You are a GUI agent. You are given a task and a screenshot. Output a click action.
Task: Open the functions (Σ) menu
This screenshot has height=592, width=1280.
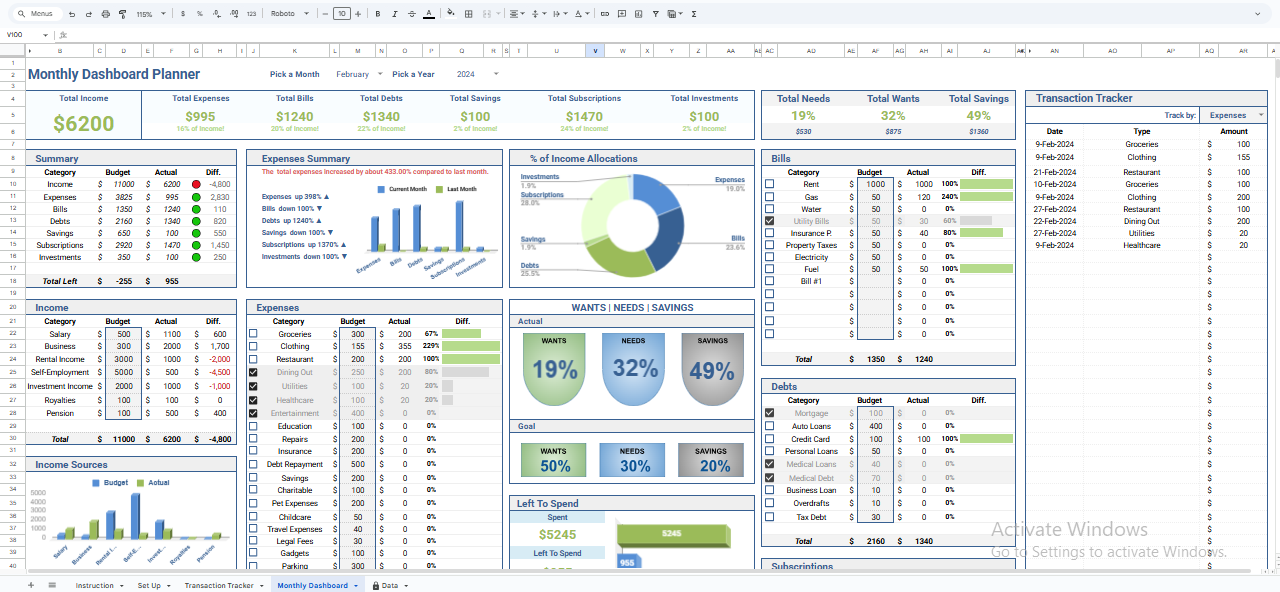click(x=694, y=13)
